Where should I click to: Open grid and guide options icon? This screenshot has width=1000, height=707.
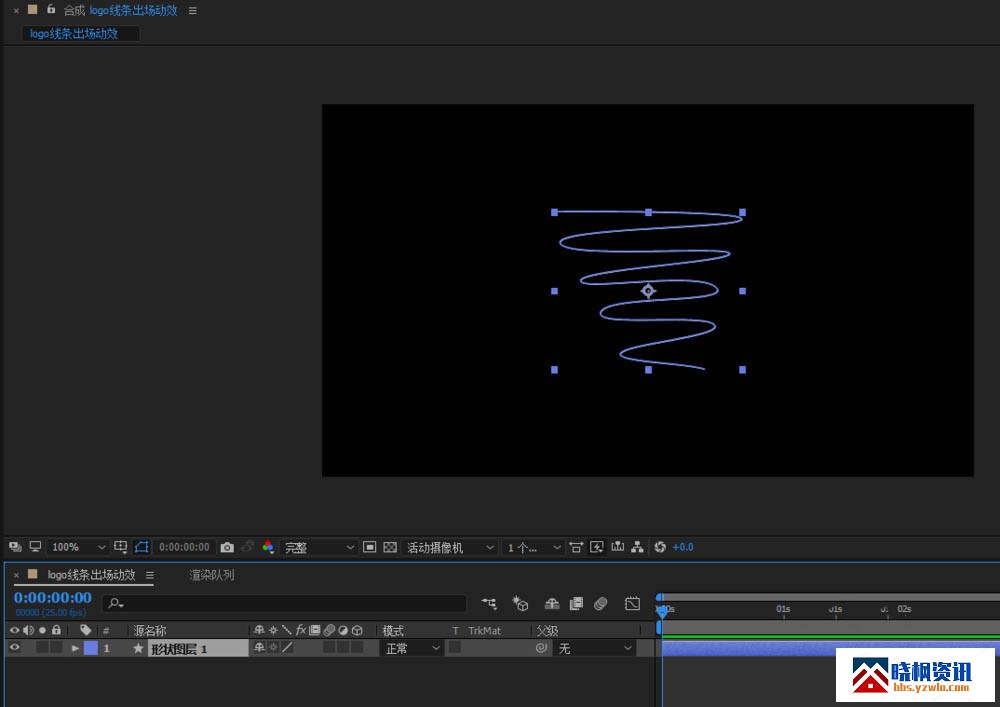(x=121, y=547)
